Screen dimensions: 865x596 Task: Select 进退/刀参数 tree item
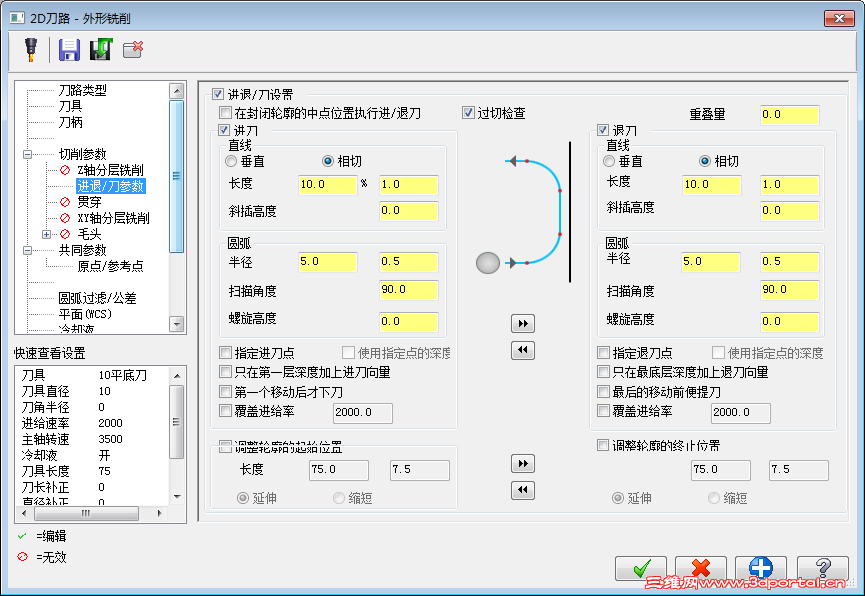[110, 186]
